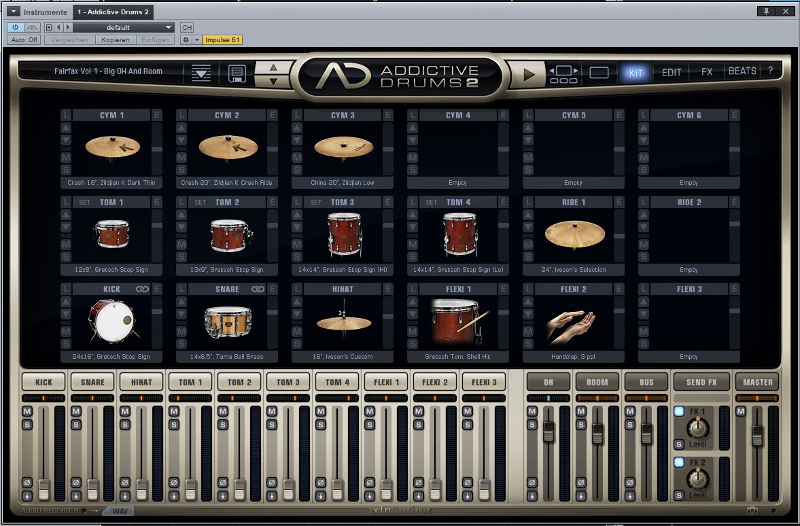Switch to the BEATS page
The image size is (800, 526).
coord(742,71)
